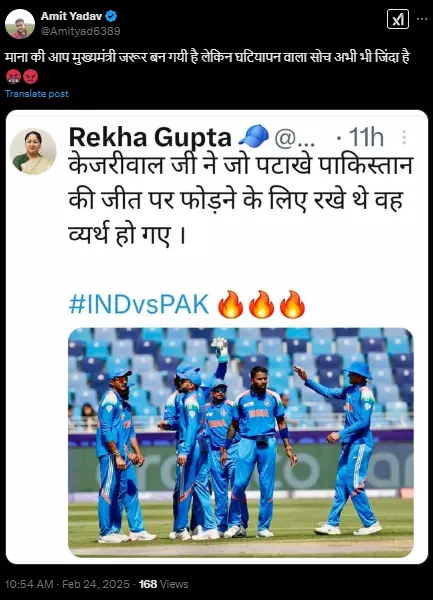433x600 pixels.
Task: Click the last fire emoji
Action: click(293, 304)
